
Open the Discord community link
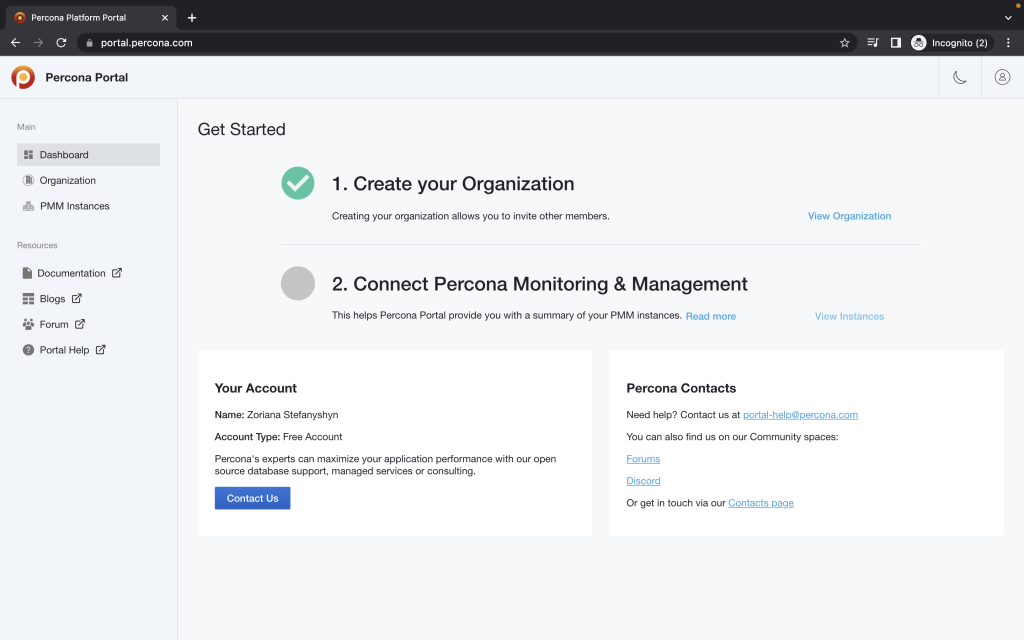[x=643, y=481]
